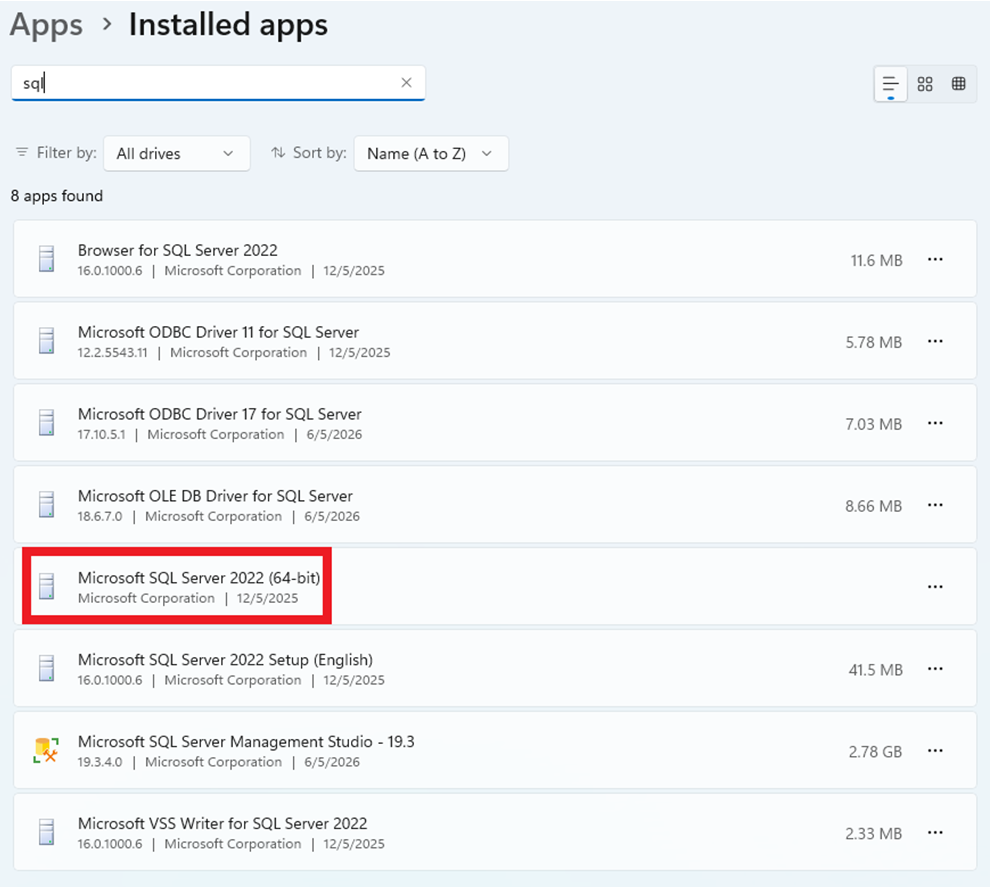
Task: Click the 2.78 GB size value
Action: tap(876, 752)
